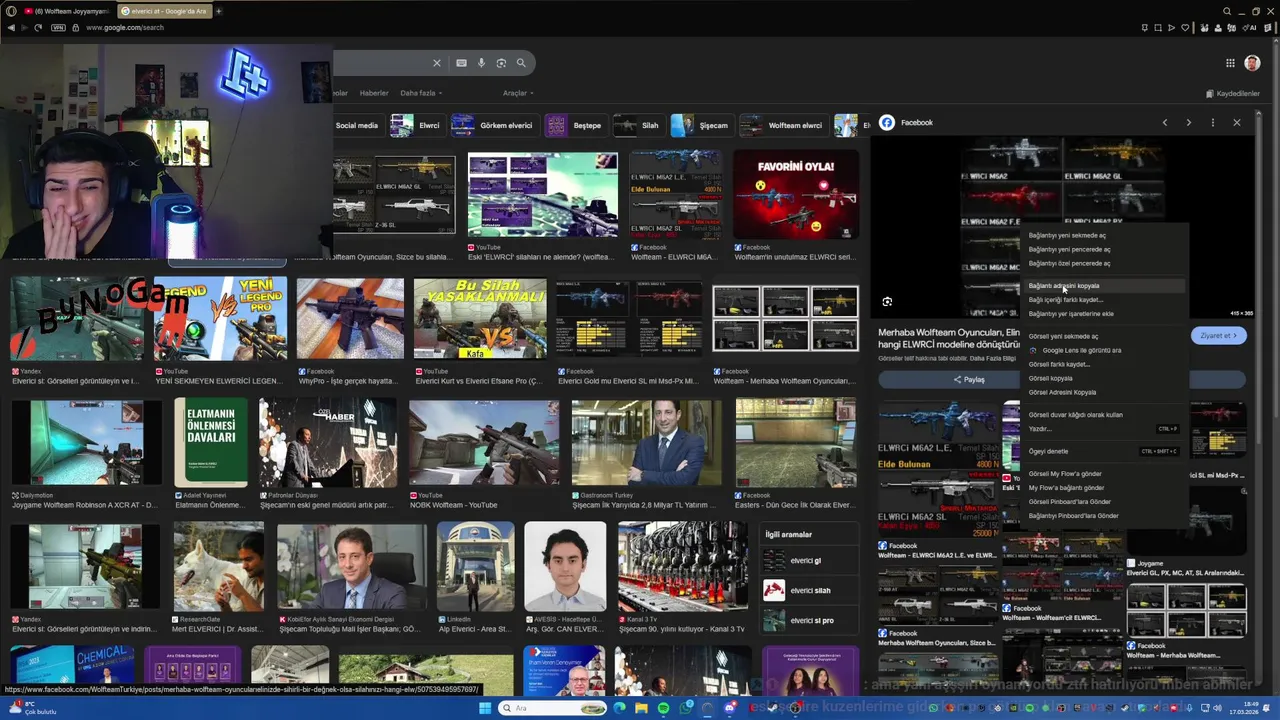
Task: Choose Görseli duvar kâğıdı olarak kullan
Action: pyautogui.click(x=1075, y=414)
